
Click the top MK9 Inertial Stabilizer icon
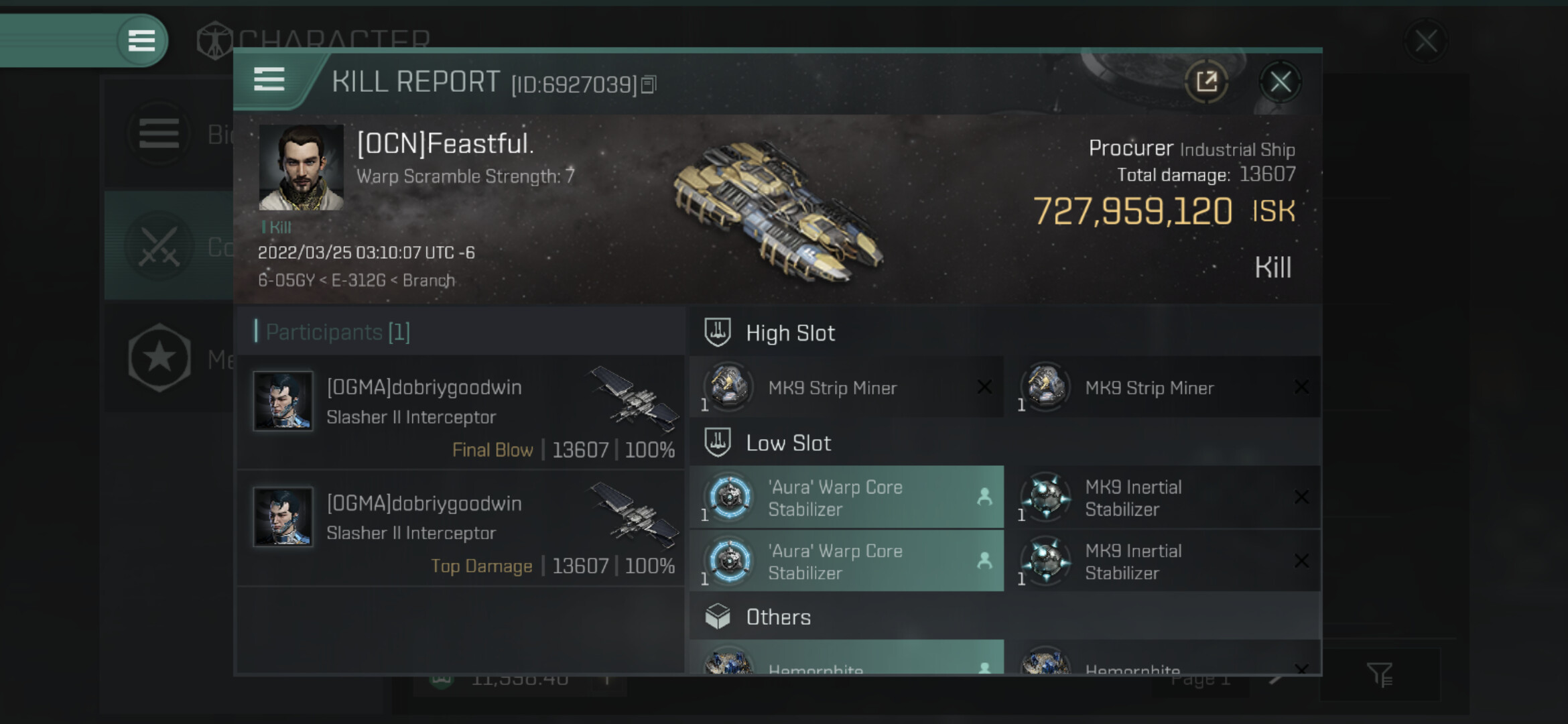coord(1045,497)
